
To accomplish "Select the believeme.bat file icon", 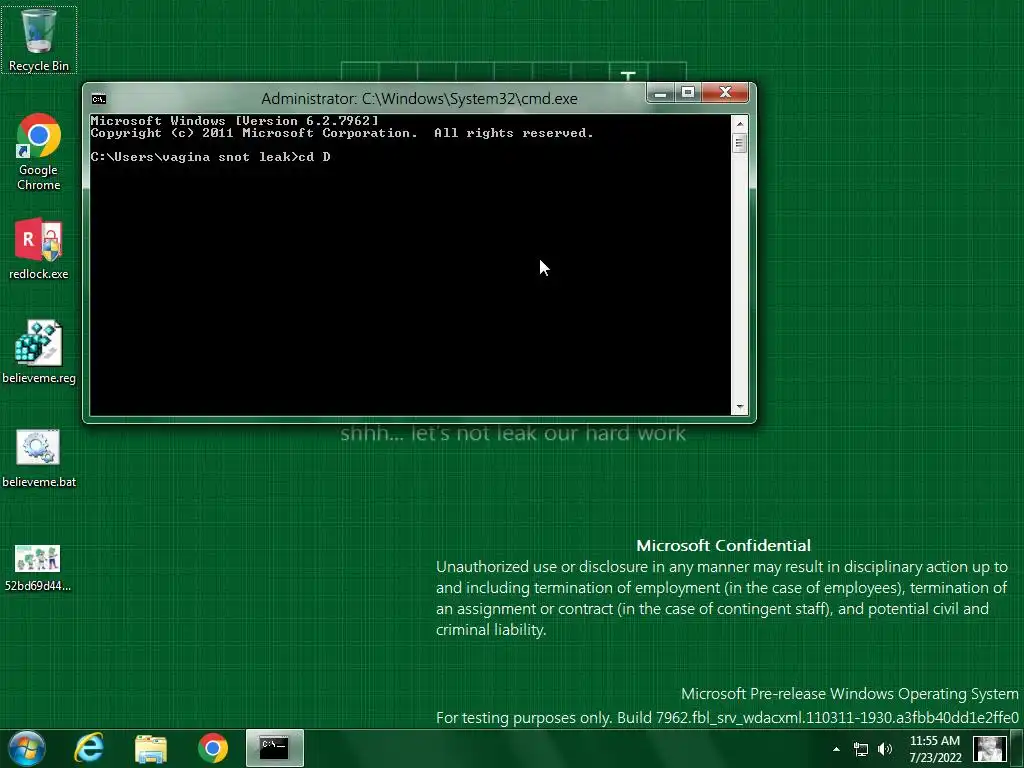I will tap(39, 458).
